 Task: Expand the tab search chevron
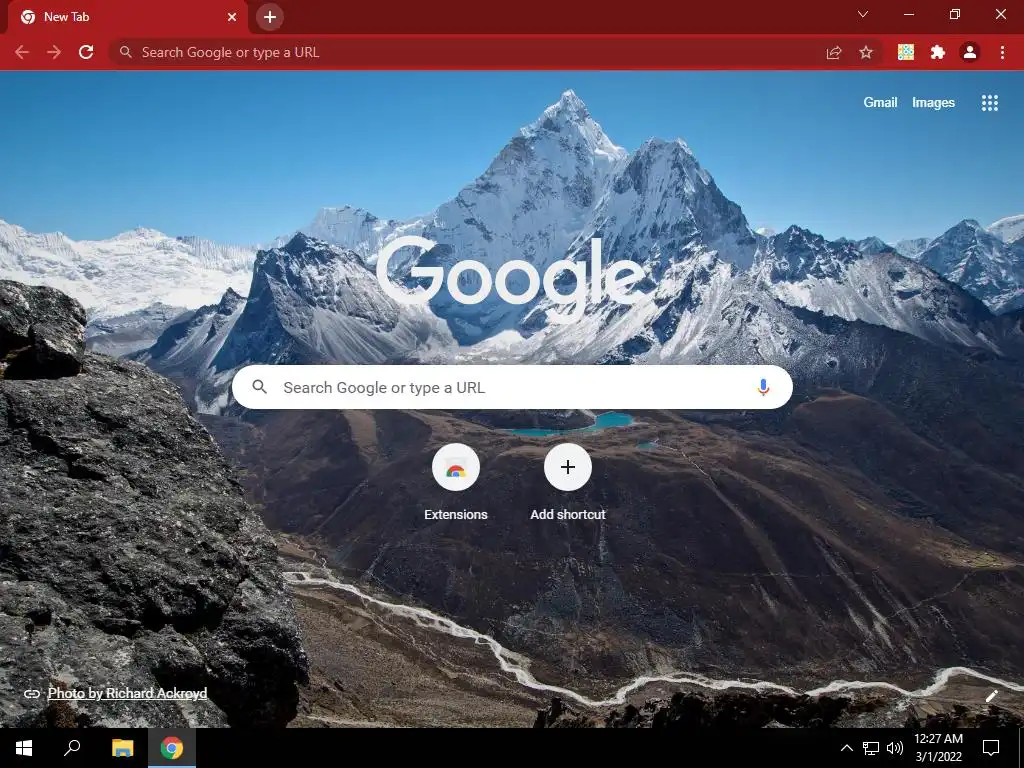coord(863,14)
